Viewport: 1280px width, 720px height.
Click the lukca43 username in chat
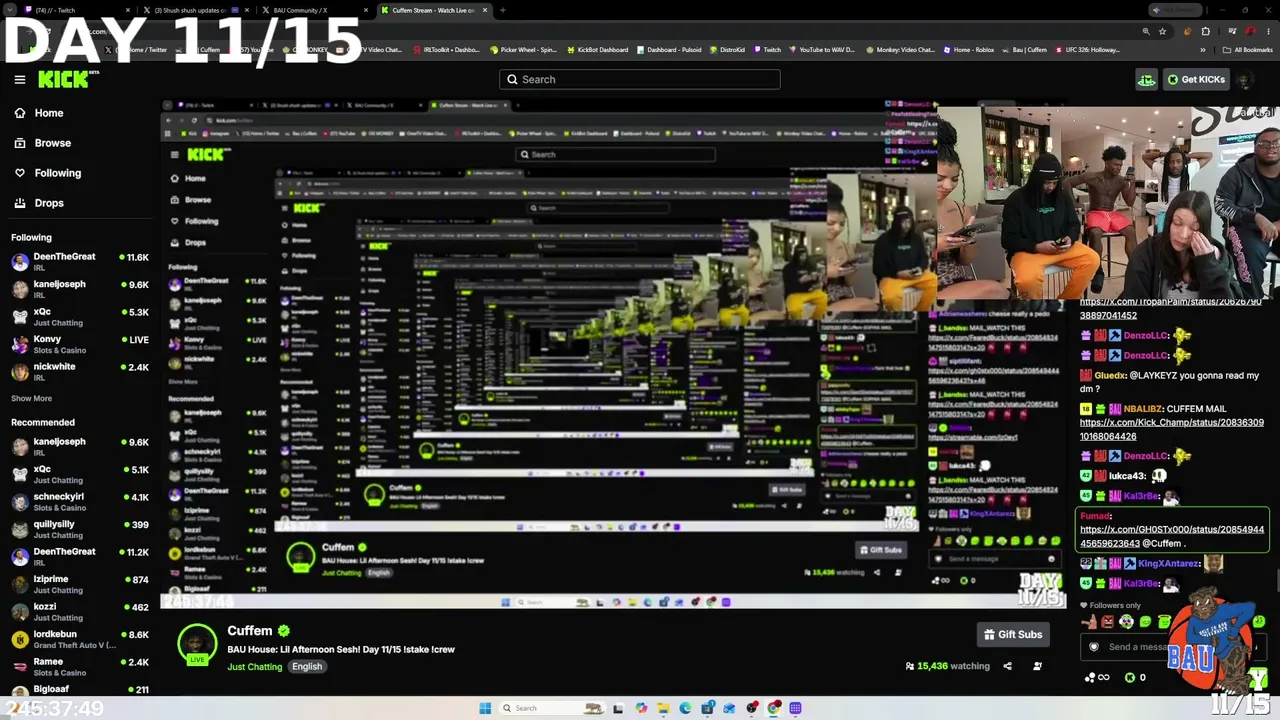(x=1126, y=476)
